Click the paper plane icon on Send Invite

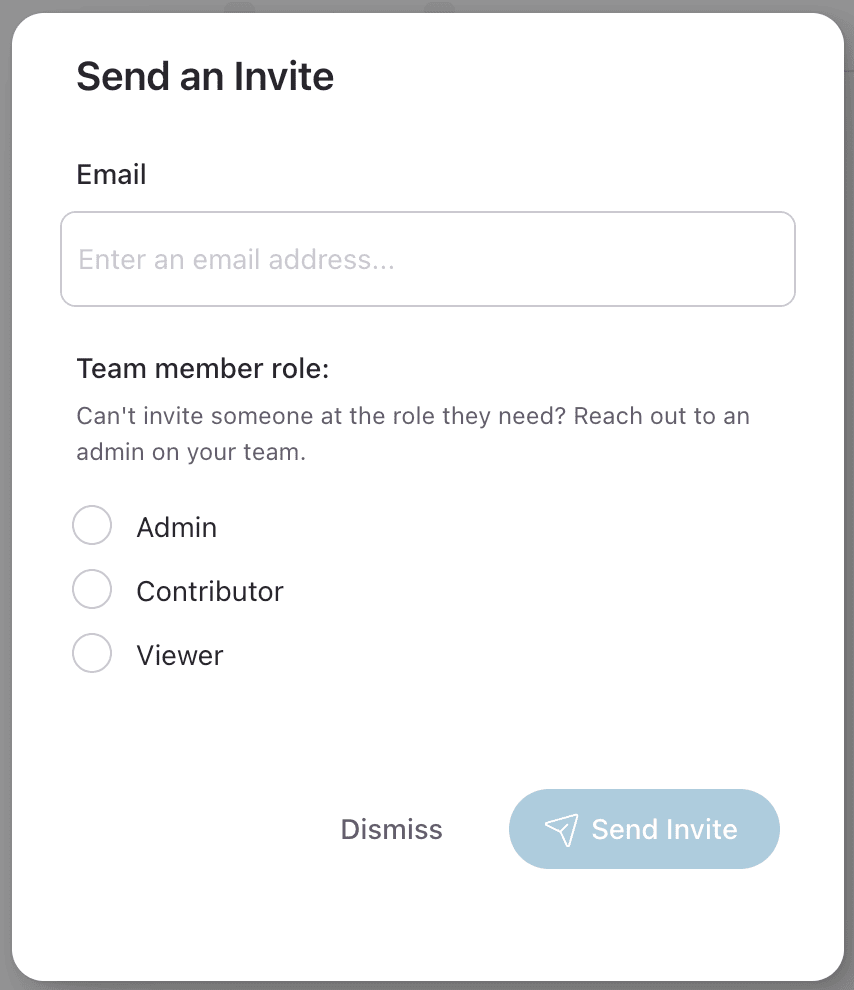point(561,830)
